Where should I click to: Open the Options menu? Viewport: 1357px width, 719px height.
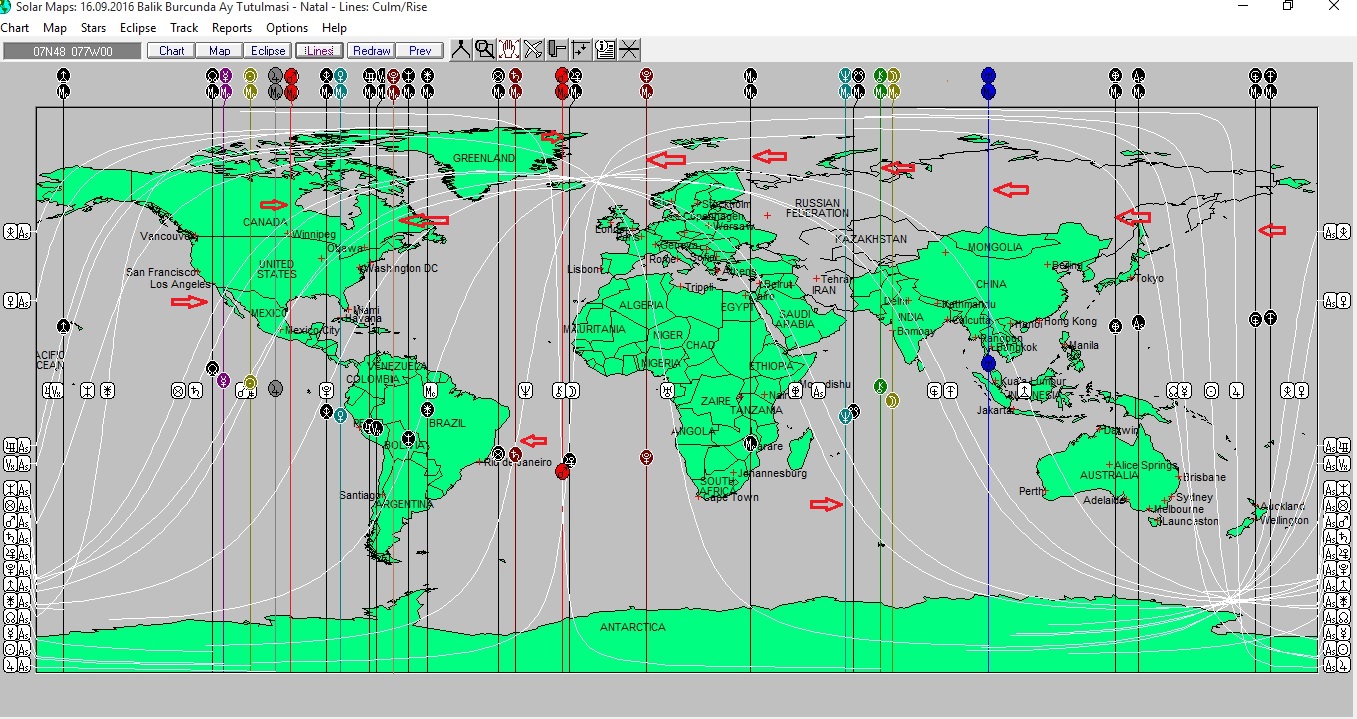[x=287, y=28]
